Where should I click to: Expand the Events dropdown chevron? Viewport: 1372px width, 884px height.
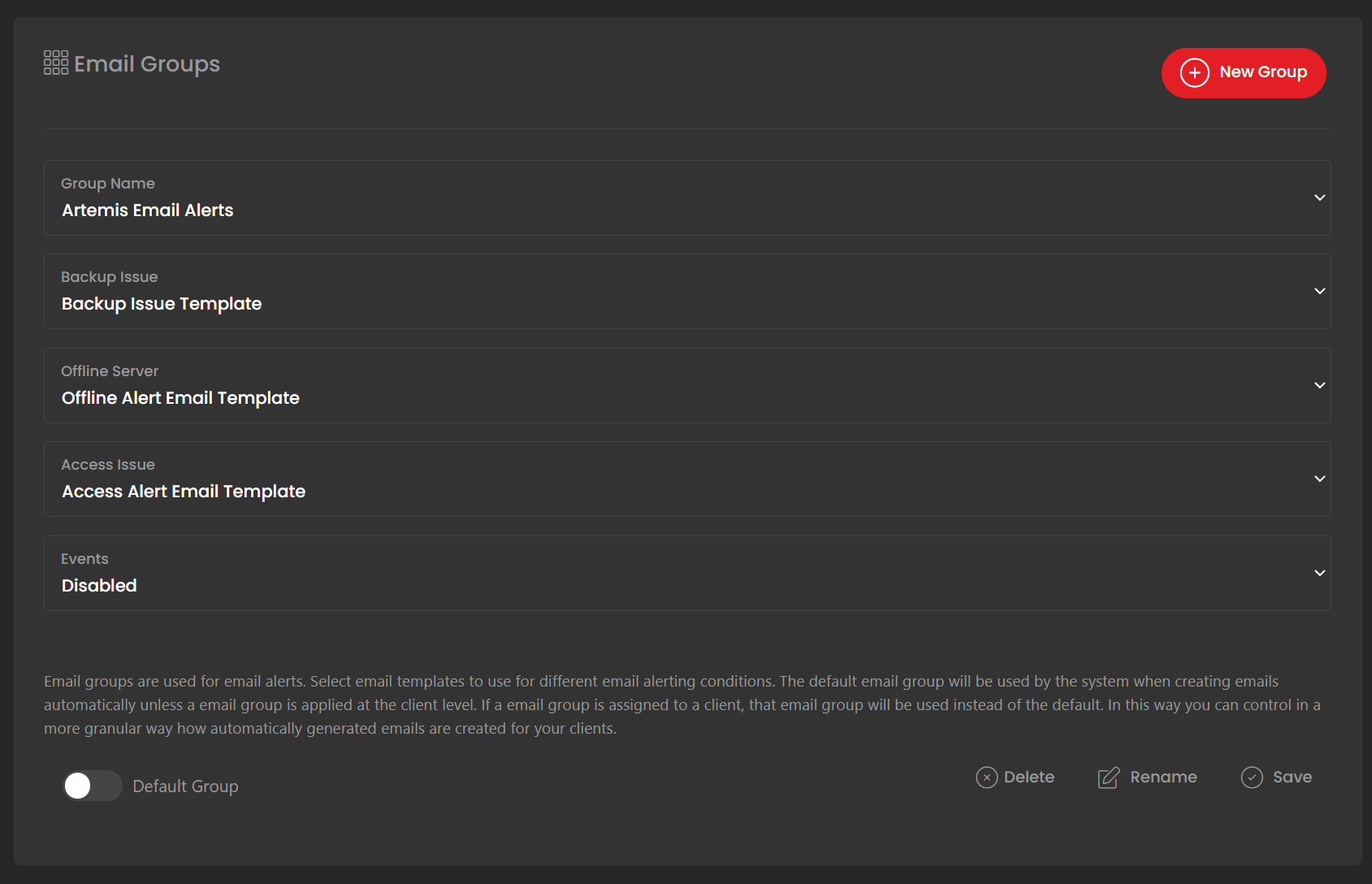(x=1319, y=573)
